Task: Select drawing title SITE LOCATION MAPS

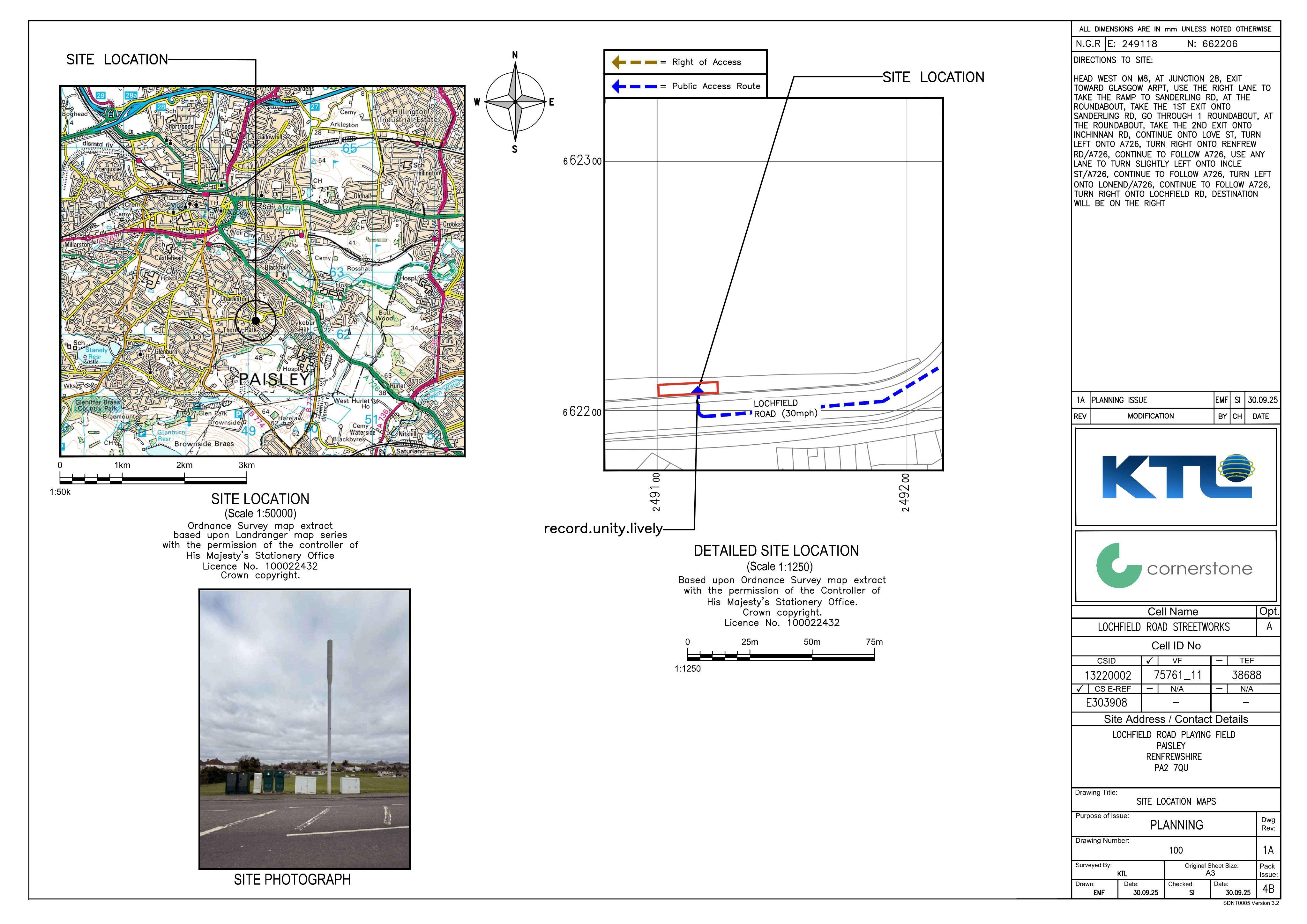Action: (x=1176, y=802)
